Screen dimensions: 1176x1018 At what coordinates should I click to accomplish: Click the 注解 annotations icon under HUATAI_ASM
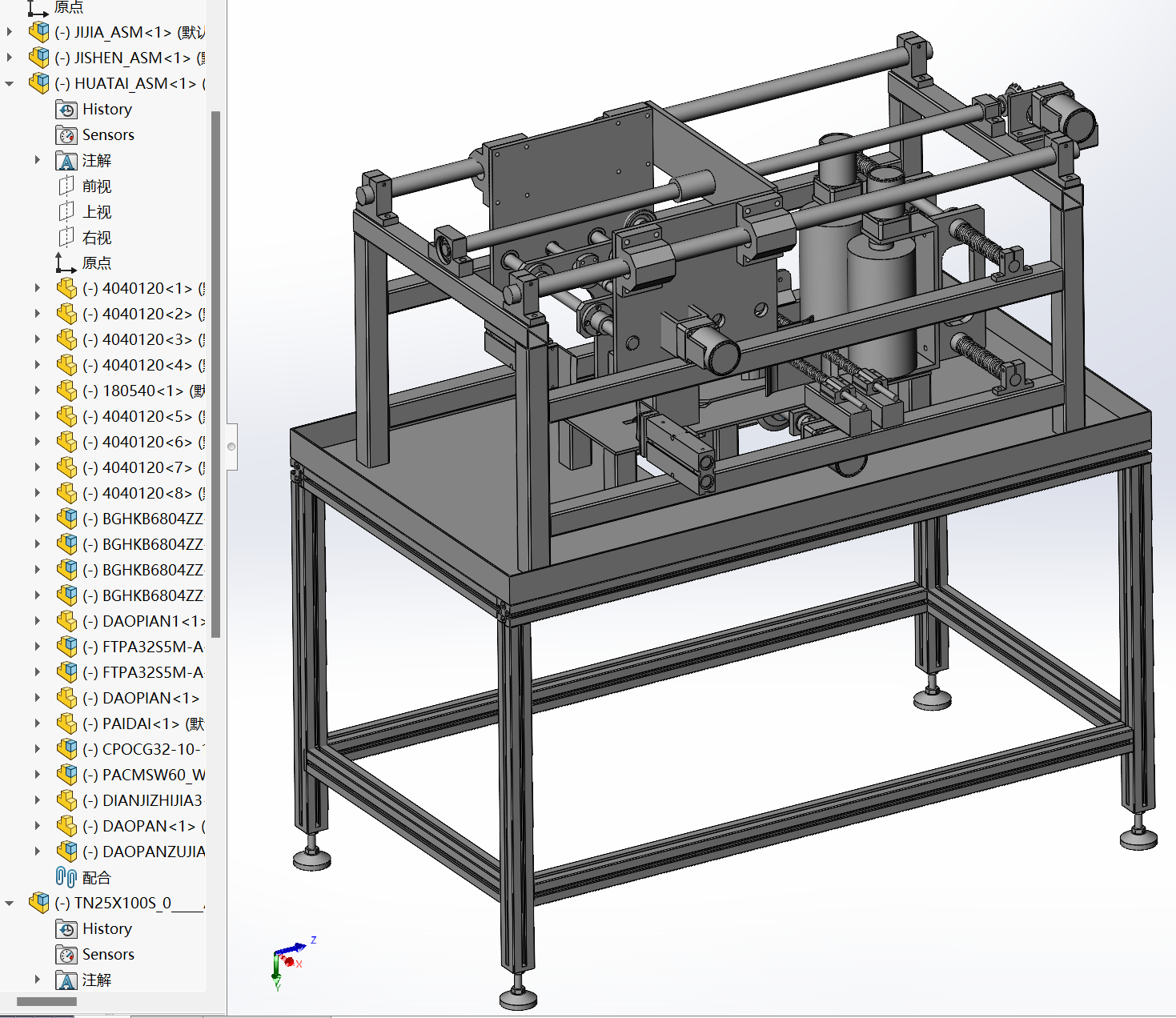(x=66, y=161)
